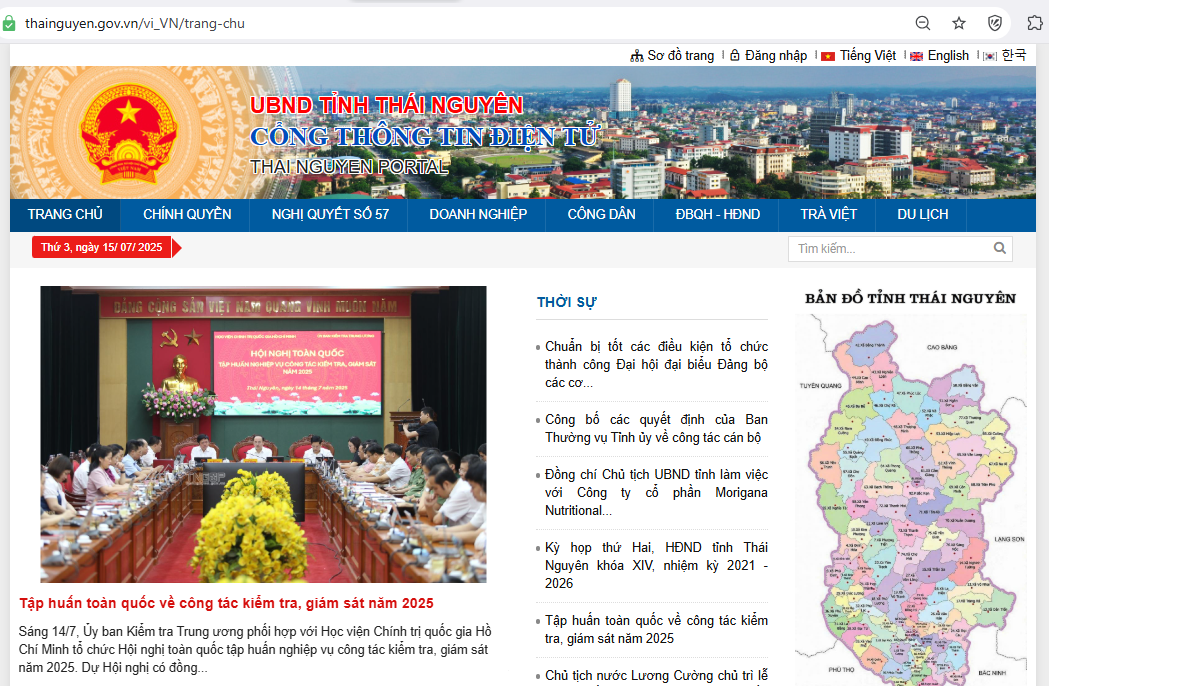This screenshot has width=1184, height=686.
Task: Click the address bar URL thainguyen.gov.vn
Action: click(x=134, y=23)
